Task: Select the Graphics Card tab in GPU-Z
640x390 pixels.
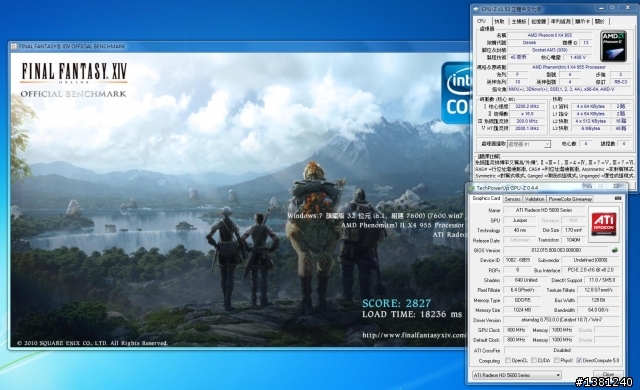Action: click(486, 198)
